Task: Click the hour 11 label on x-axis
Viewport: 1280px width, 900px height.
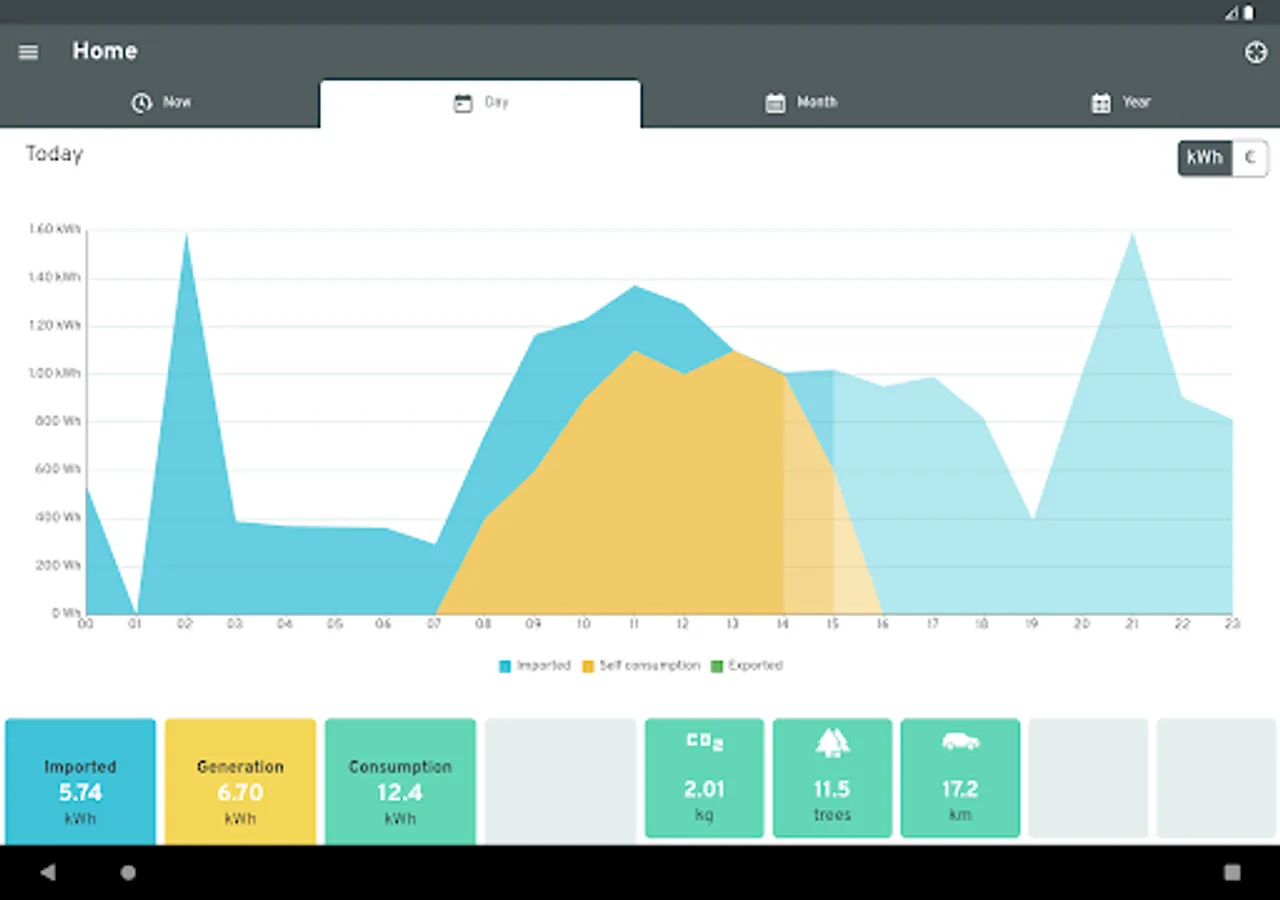Action: pos(632,624)
